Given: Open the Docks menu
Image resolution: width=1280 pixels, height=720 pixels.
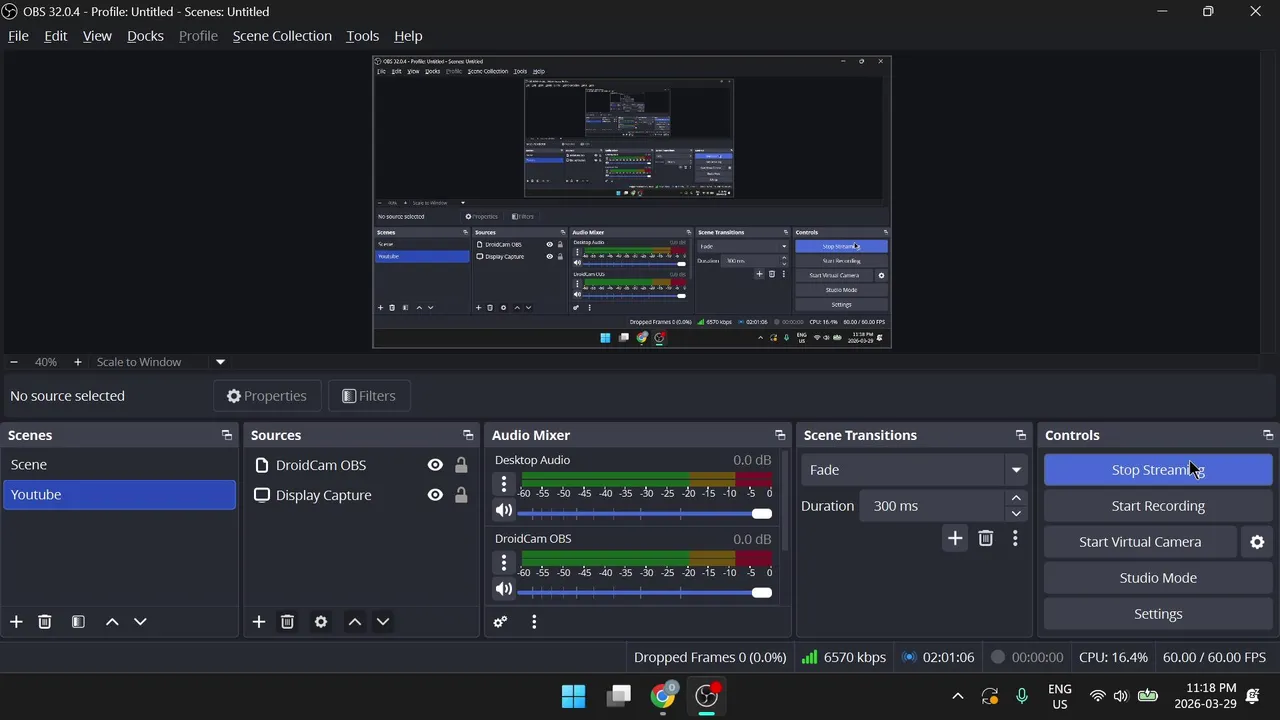Looking at the screenshot, I should tap(145, 36).
